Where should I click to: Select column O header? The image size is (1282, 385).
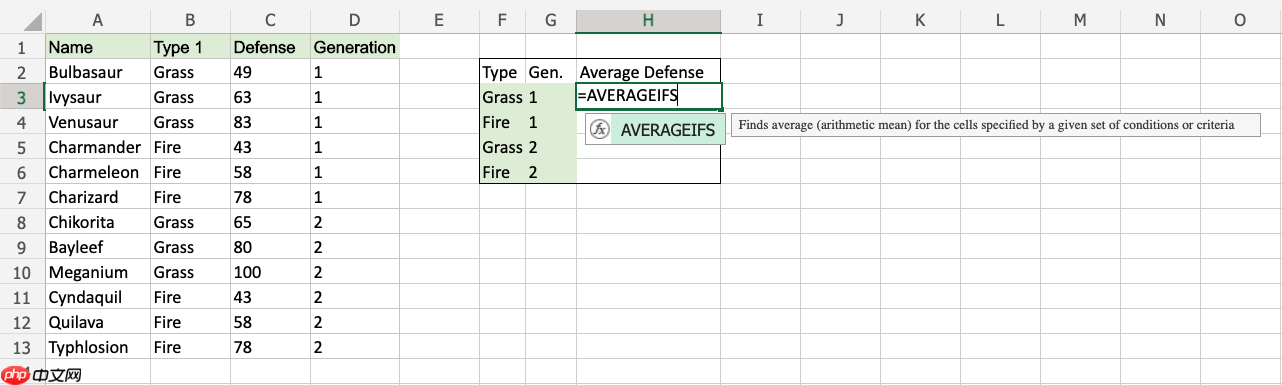click(1241, 20)
